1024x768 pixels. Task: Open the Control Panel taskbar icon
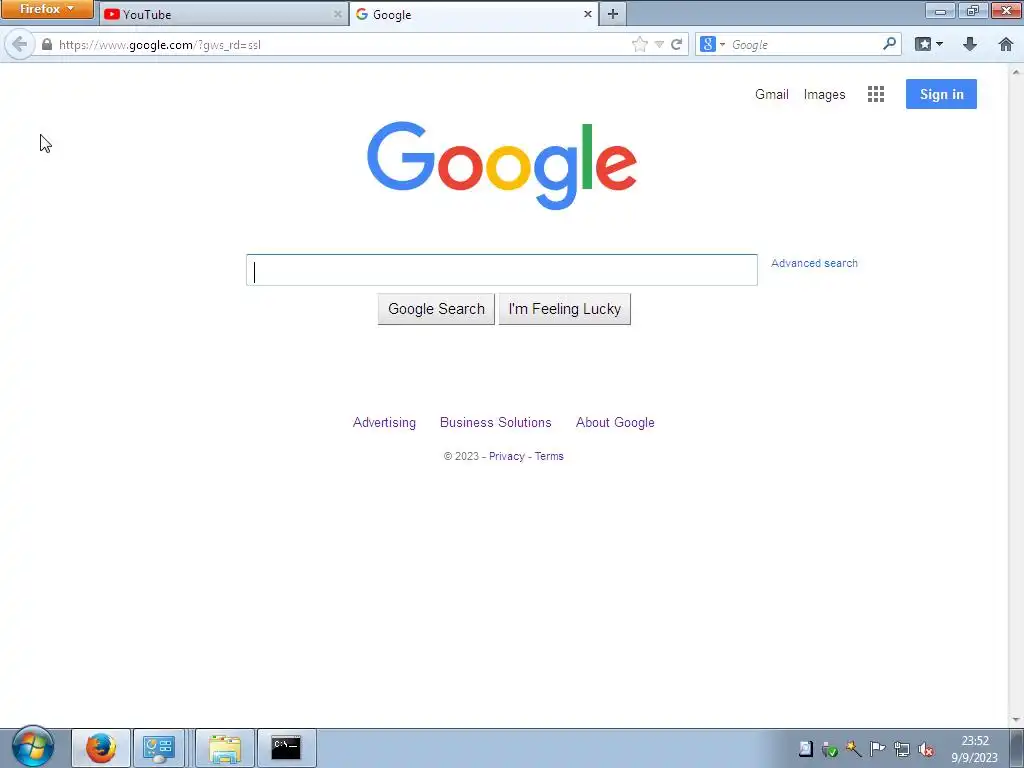pos(159,748)
